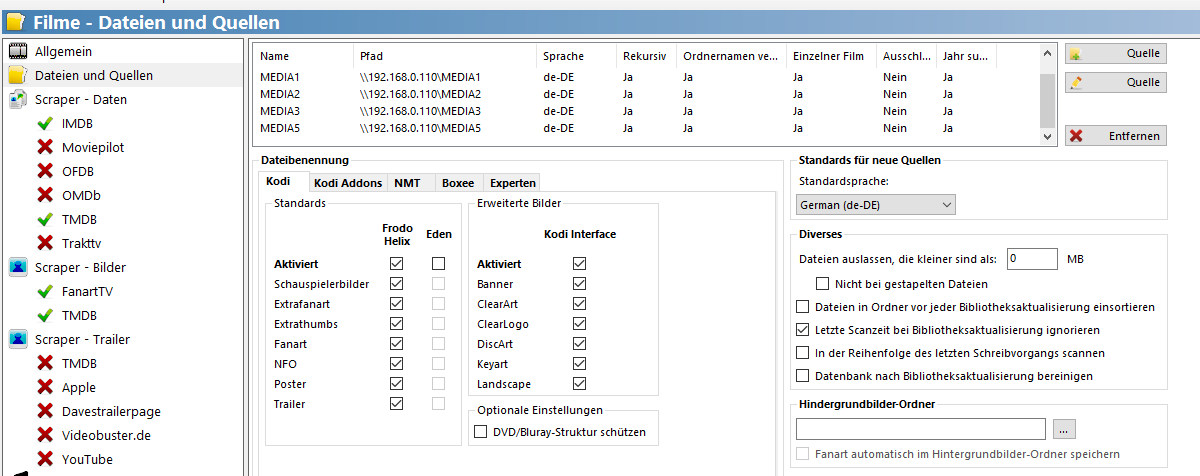Switch to the Kodi Addons tab
1200x476 pixels.
pyautogui.click(x=347, y=182)
